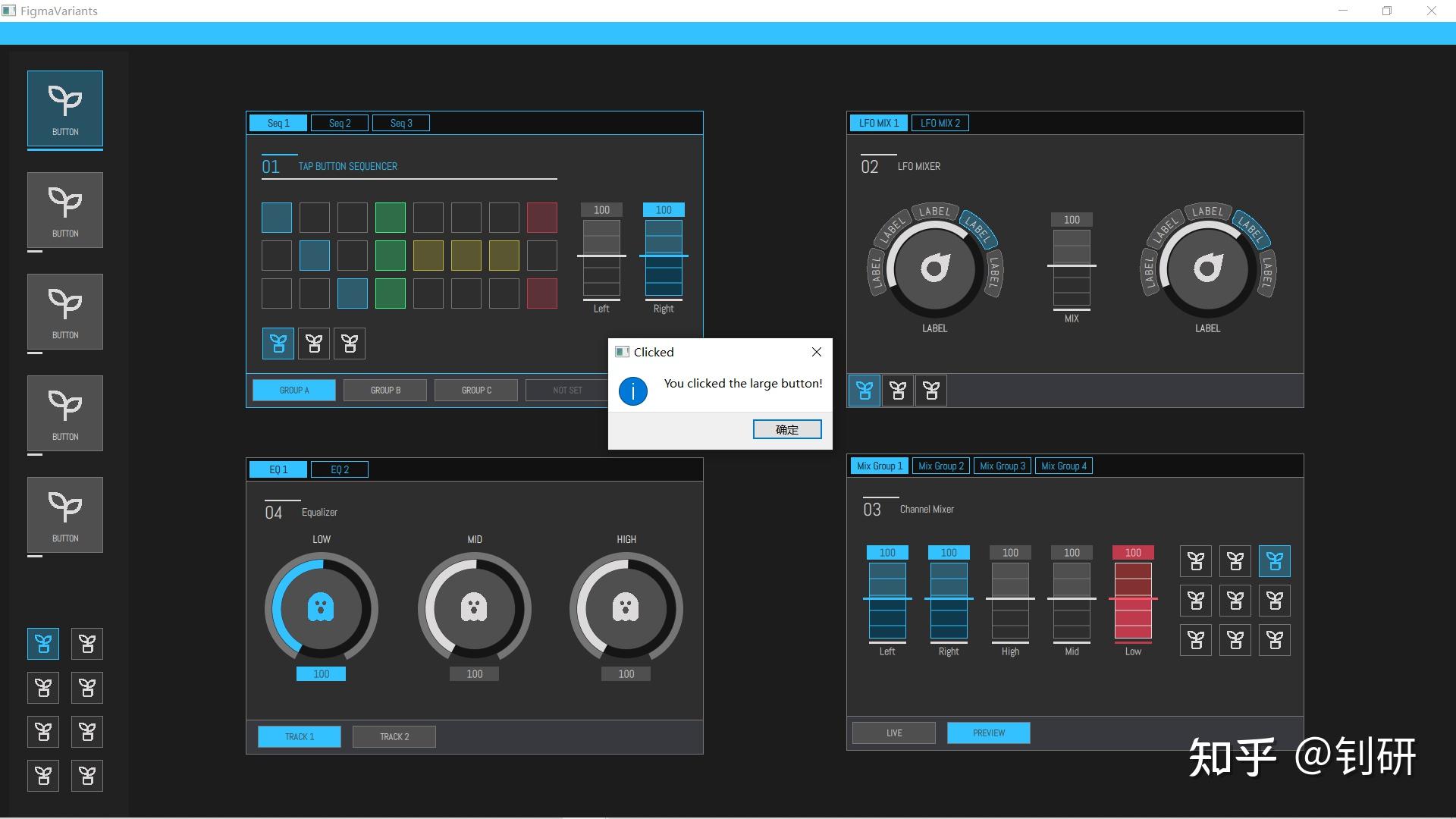Screen dimensions: 1456x819
Task: Select the third sprout icon in LFO Mixer footer
Action: tap(930, 390)
